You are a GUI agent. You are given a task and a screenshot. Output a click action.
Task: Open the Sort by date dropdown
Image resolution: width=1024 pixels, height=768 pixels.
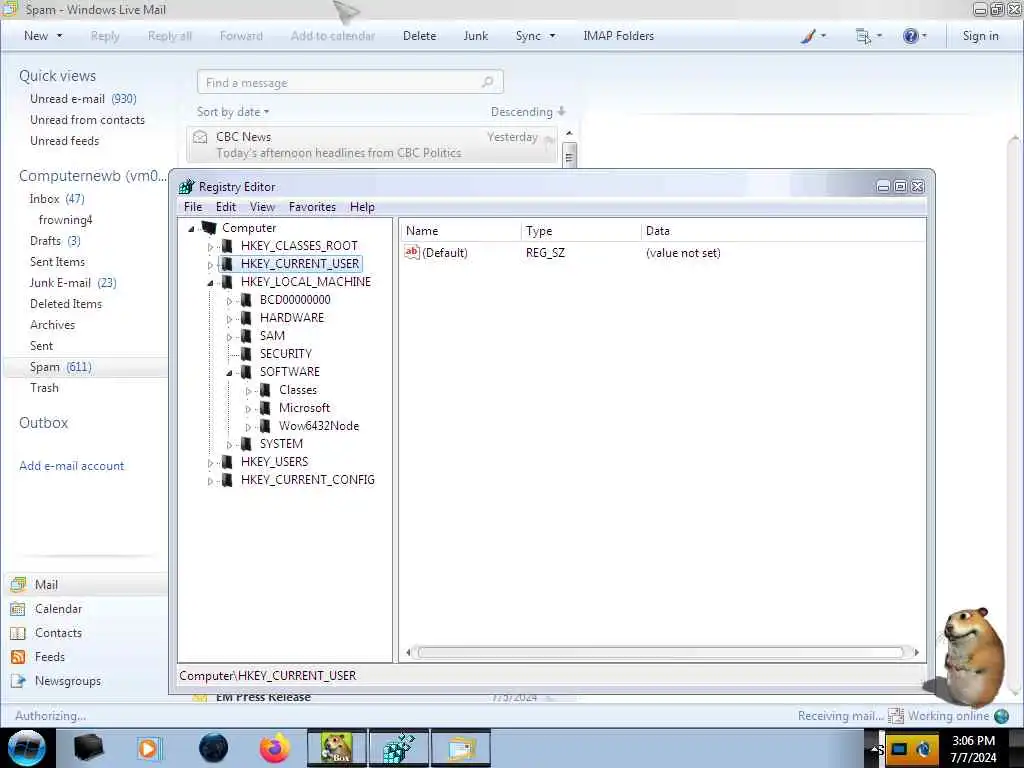(x=233, y=112)
